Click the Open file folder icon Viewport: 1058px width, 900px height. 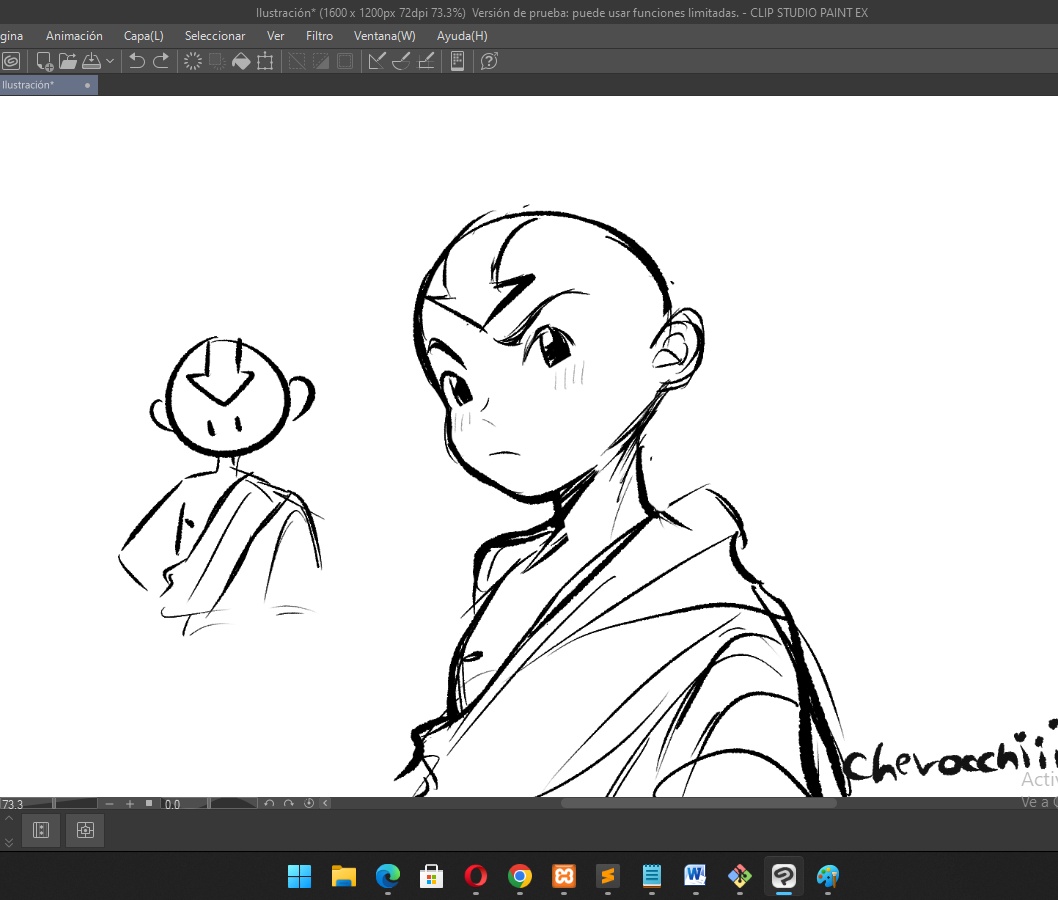(68, 61)
